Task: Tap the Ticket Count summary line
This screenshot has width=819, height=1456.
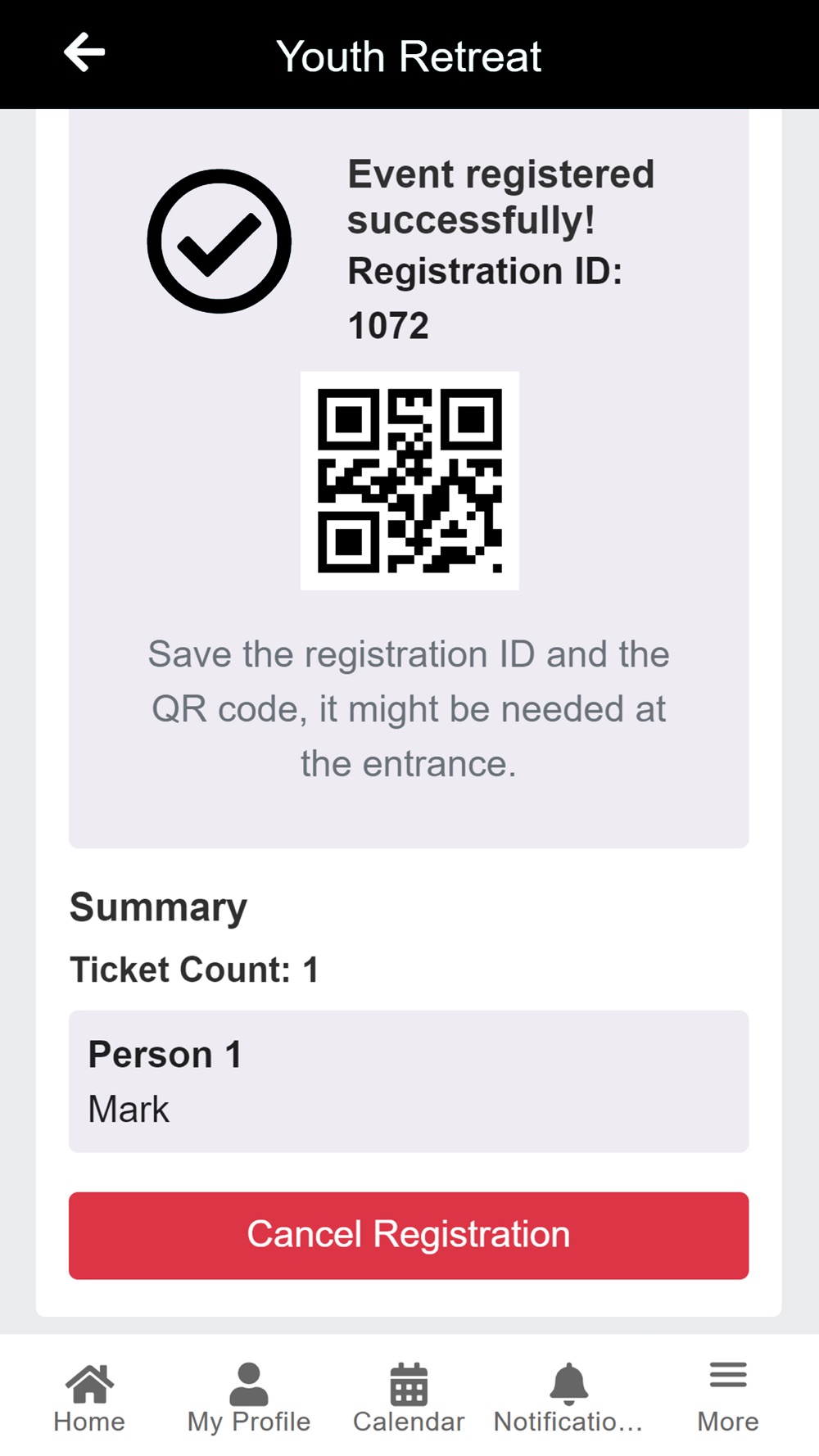Action: [194, 970]
